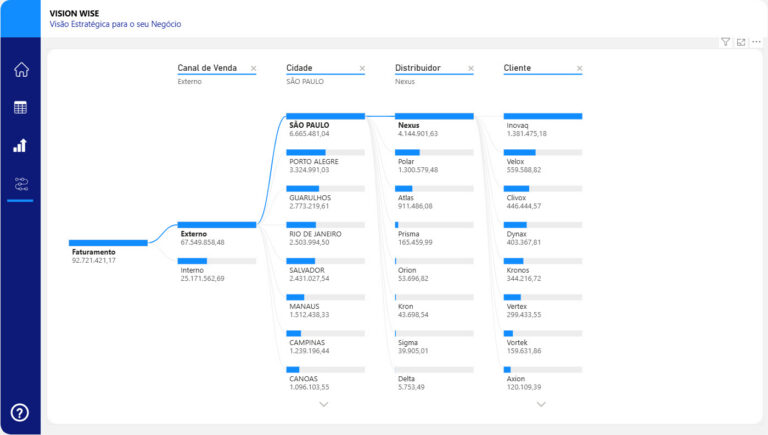Close the Cliente level column
This screenshot has height=435, width=768.
[x=579, y=69]
